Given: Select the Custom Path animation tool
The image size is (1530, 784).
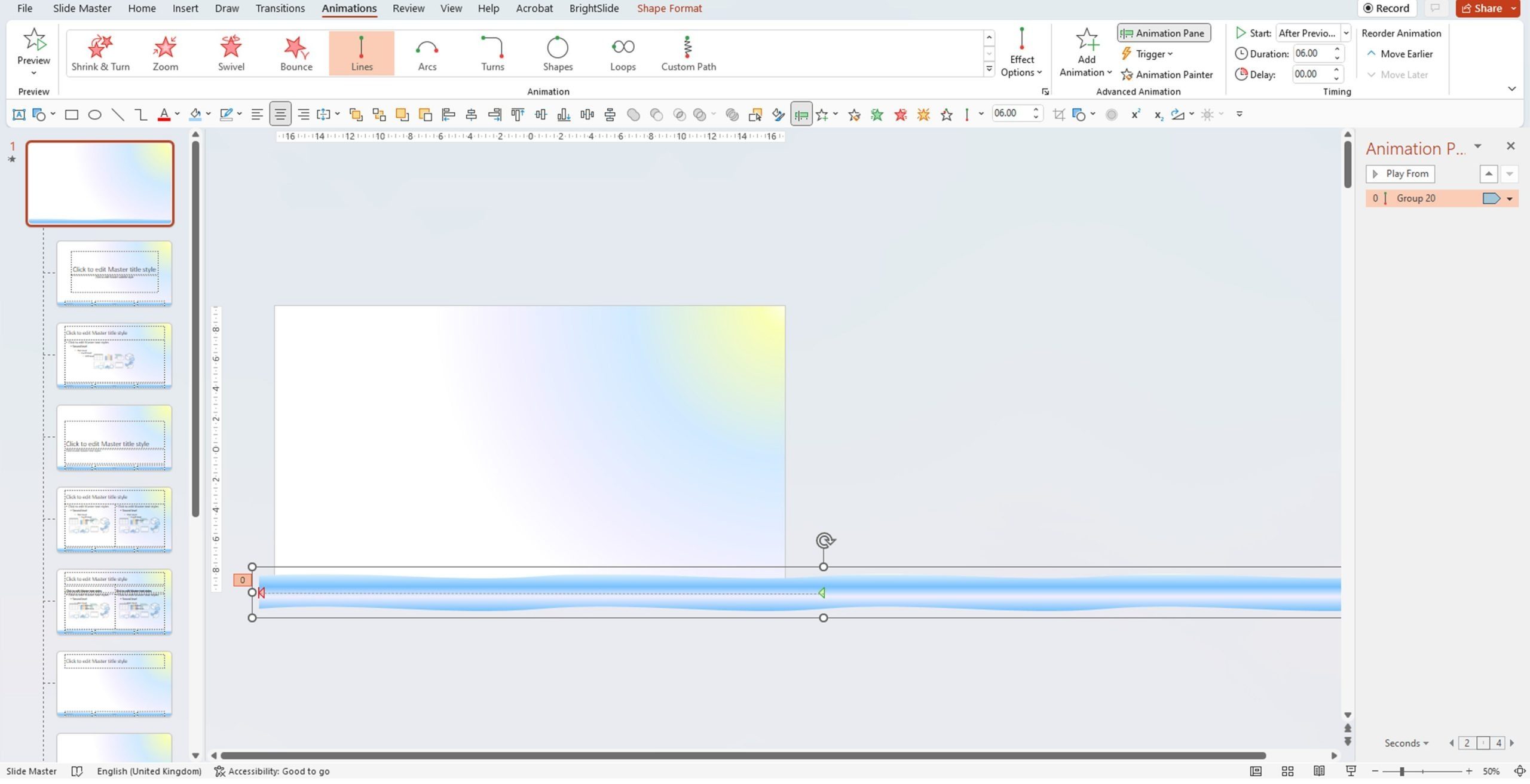Looking at the screenshot, I should [688, 50].
